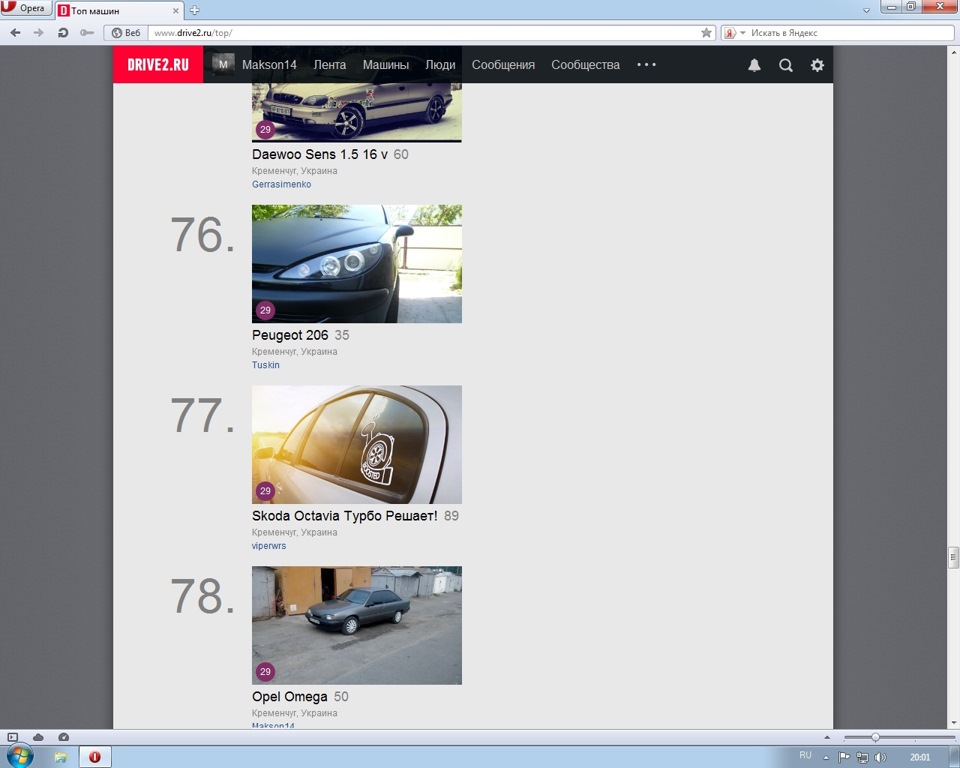Viewport: 960px width, 768px height.
Task: Click the 29 badge on Daewoo photo
Action: [x=265, y=129]
